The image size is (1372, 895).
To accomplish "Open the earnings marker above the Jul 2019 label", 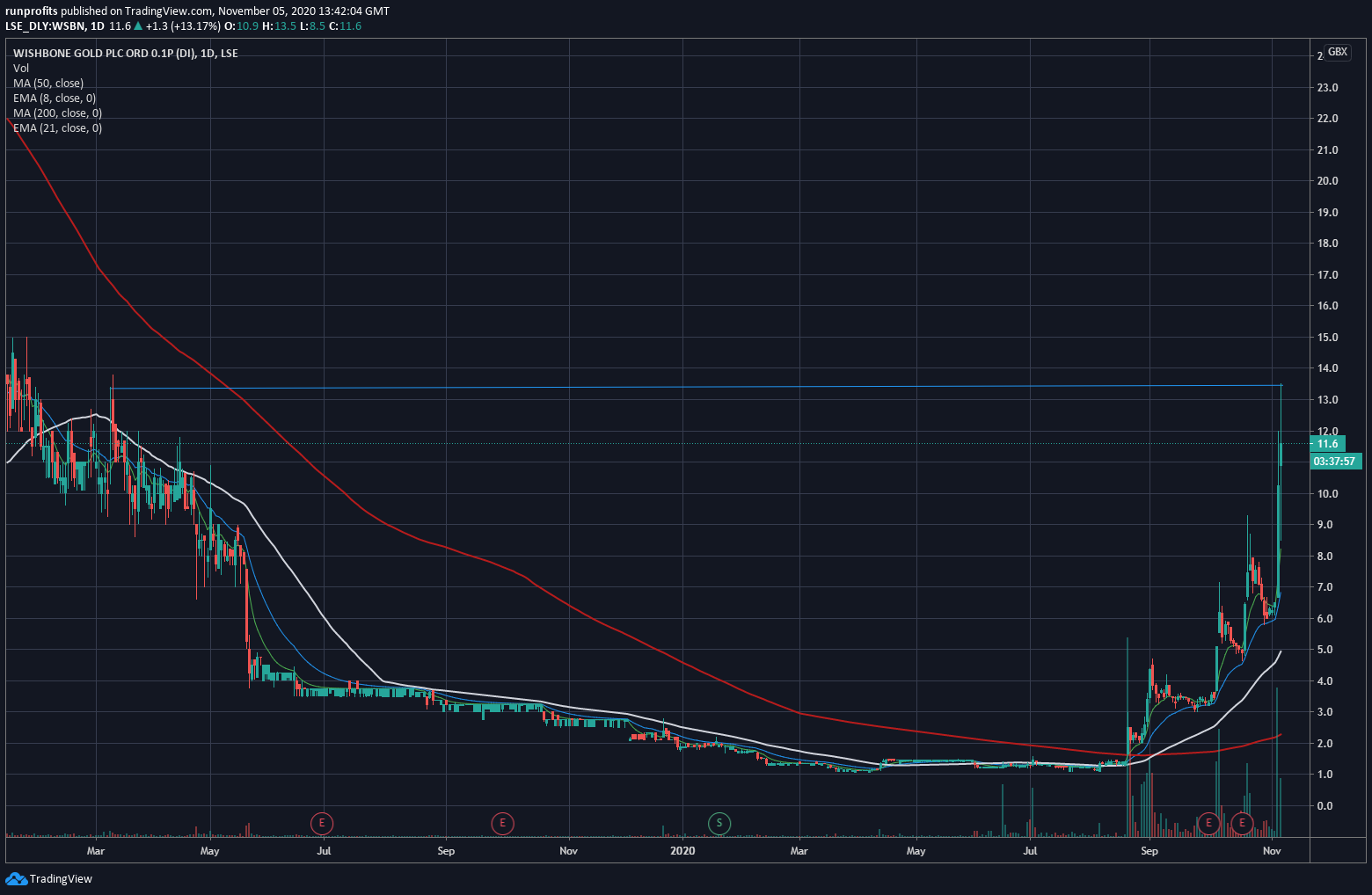I will (x=323, y=824).
